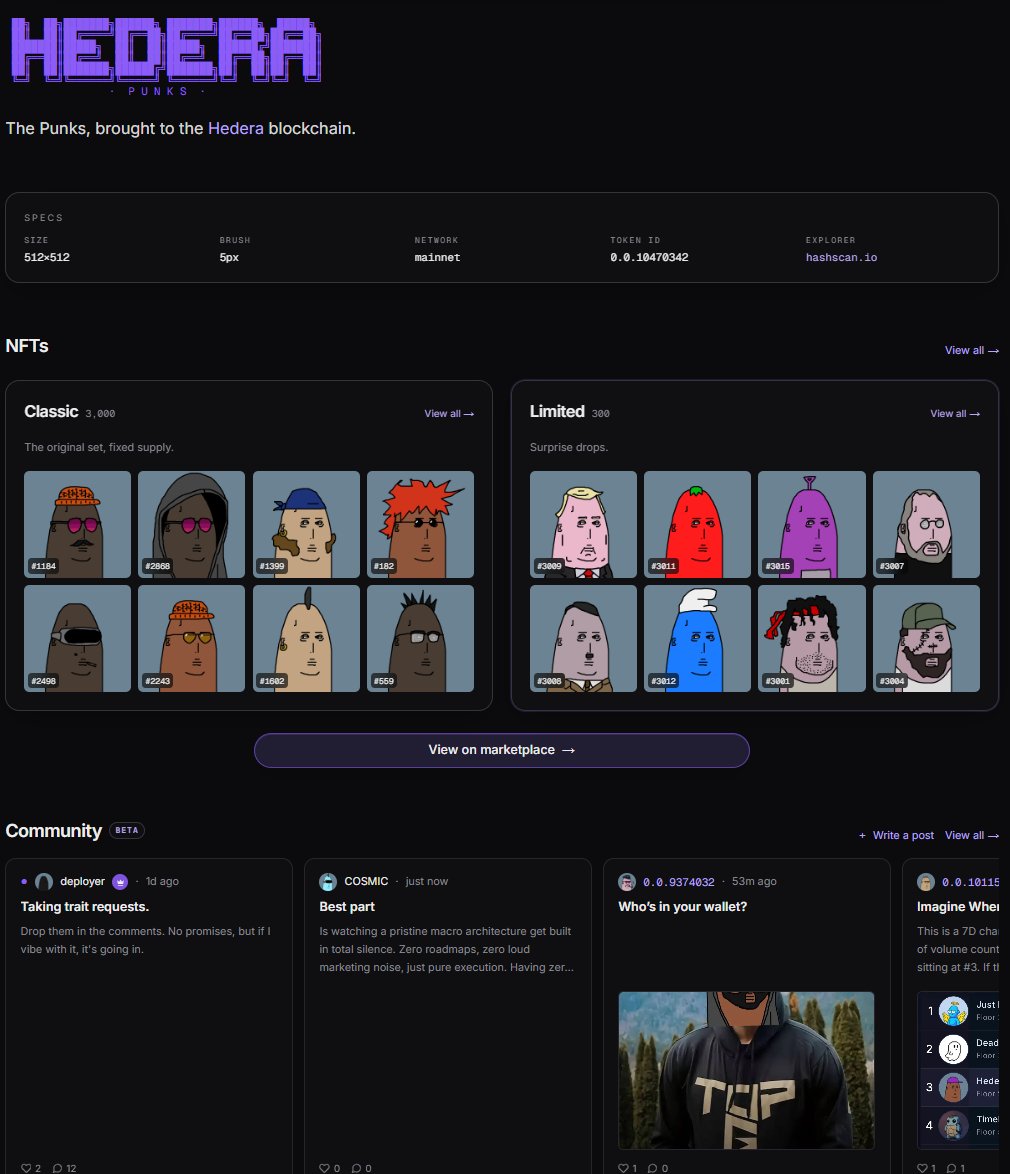Open the Who's in your wallet? post title

[x=682, y=907]
